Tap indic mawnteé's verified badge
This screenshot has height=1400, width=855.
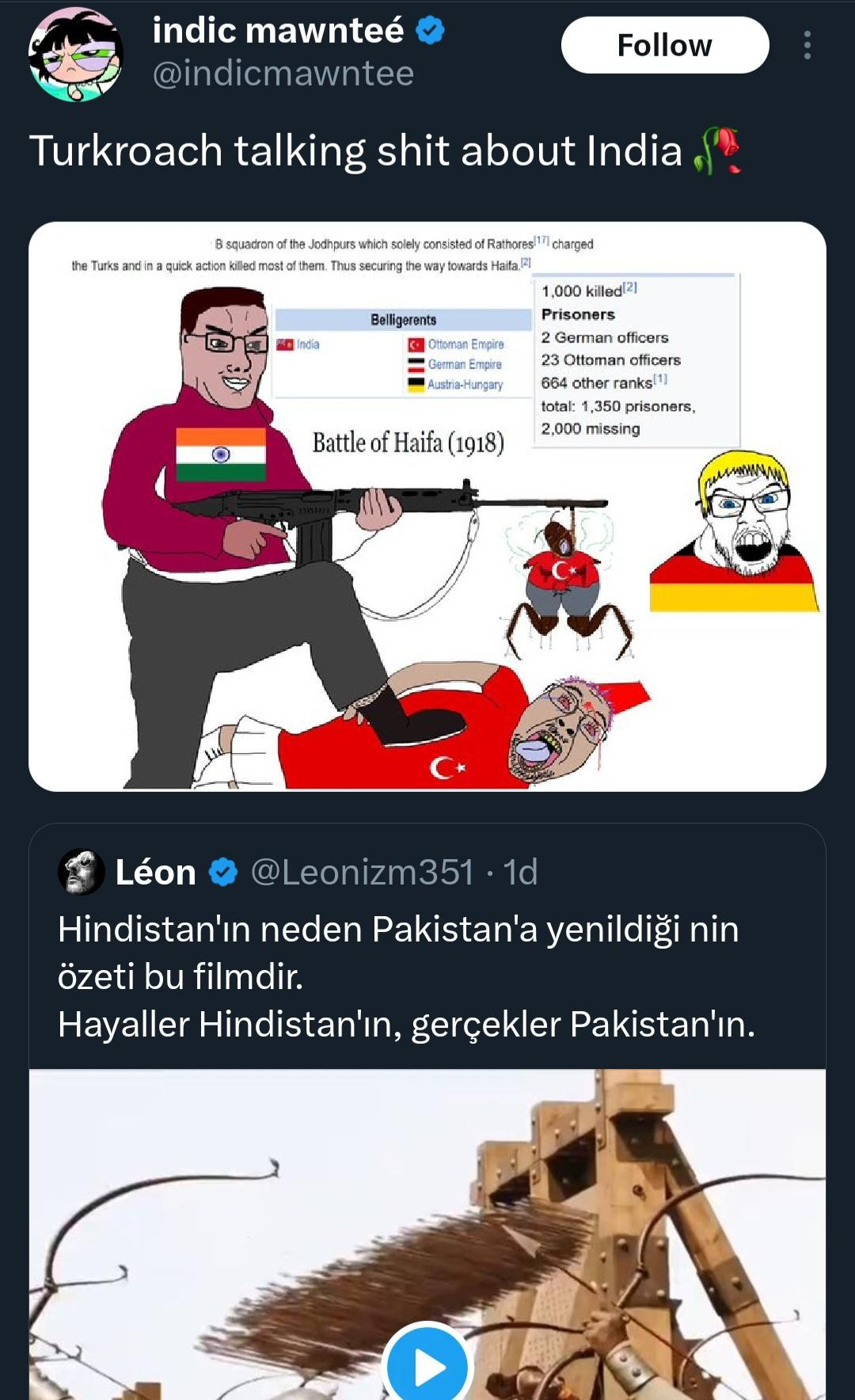[x=430, y=31]
